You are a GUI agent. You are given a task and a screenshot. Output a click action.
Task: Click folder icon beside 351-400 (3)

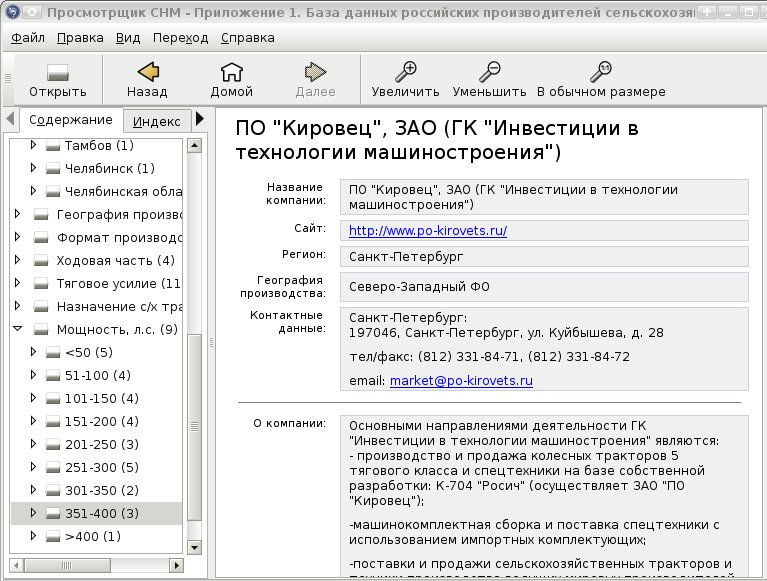(53, 514)
